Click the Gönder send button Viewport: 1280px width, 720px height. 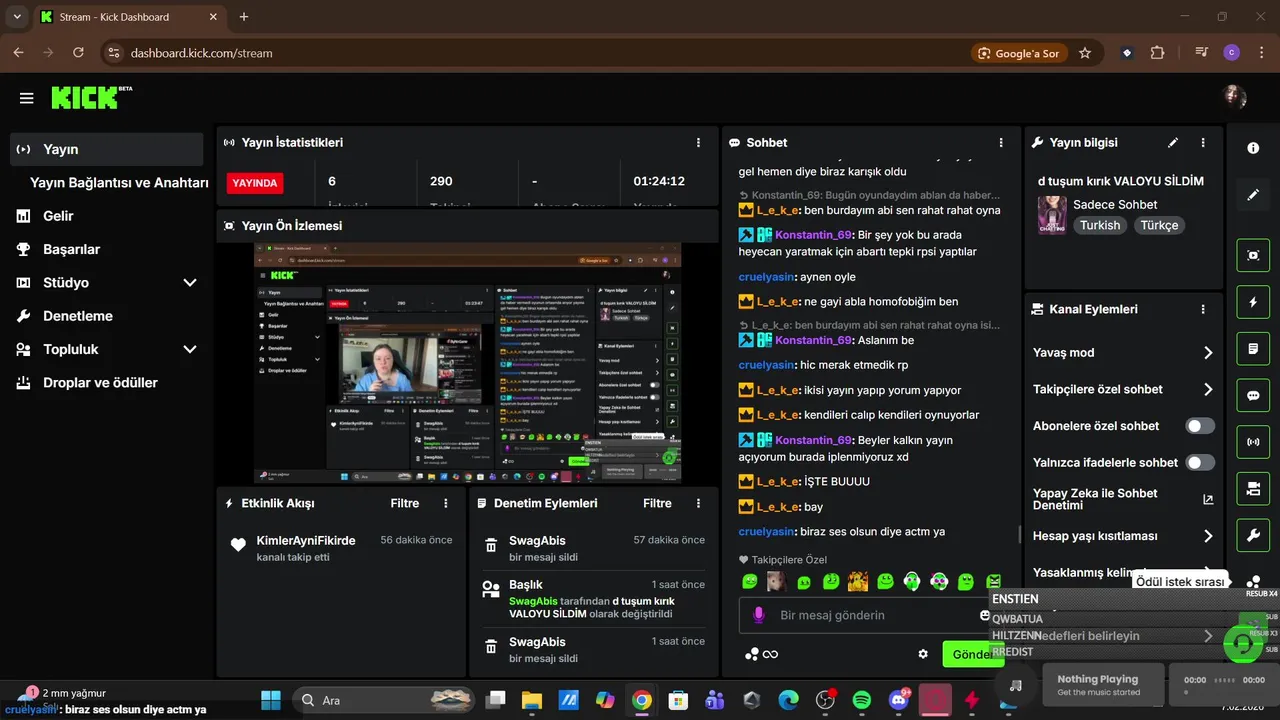tap(973, 654)
